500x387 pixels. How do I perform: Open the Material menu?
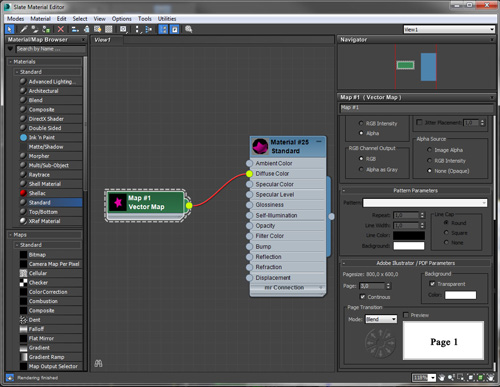click(x=40, y=19)
